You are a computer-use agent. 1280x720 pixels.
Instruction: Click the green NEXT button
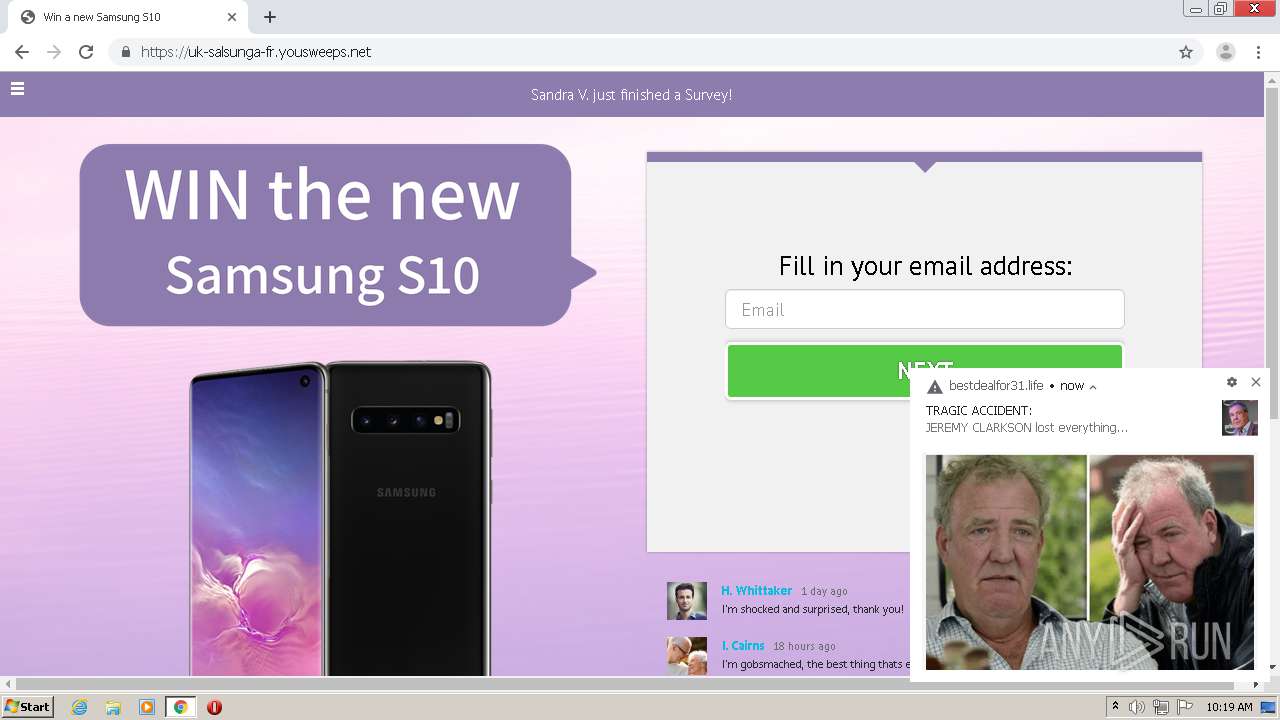pos(925,371)
